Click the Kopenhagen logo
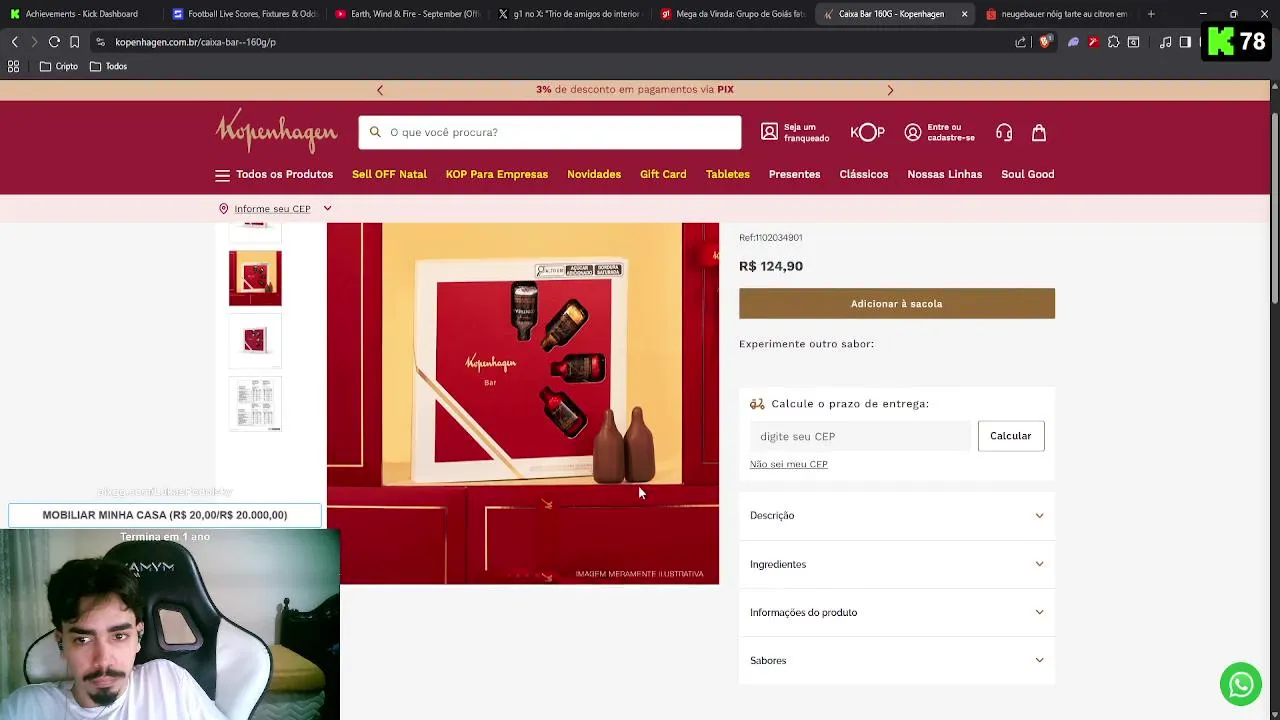 pyautogui.click(x=277, y=131)
